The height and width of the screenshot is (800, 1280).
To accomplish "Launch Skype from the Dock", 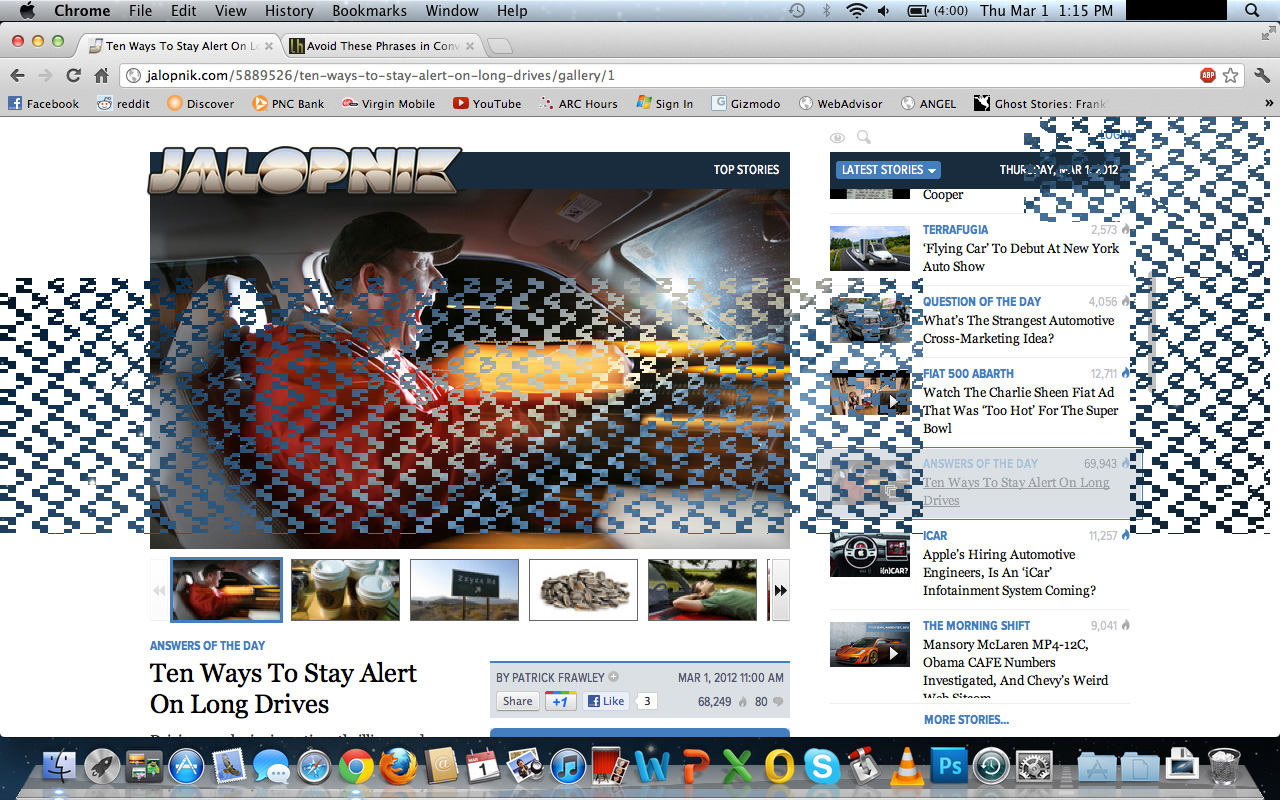I will pos(822,767).
